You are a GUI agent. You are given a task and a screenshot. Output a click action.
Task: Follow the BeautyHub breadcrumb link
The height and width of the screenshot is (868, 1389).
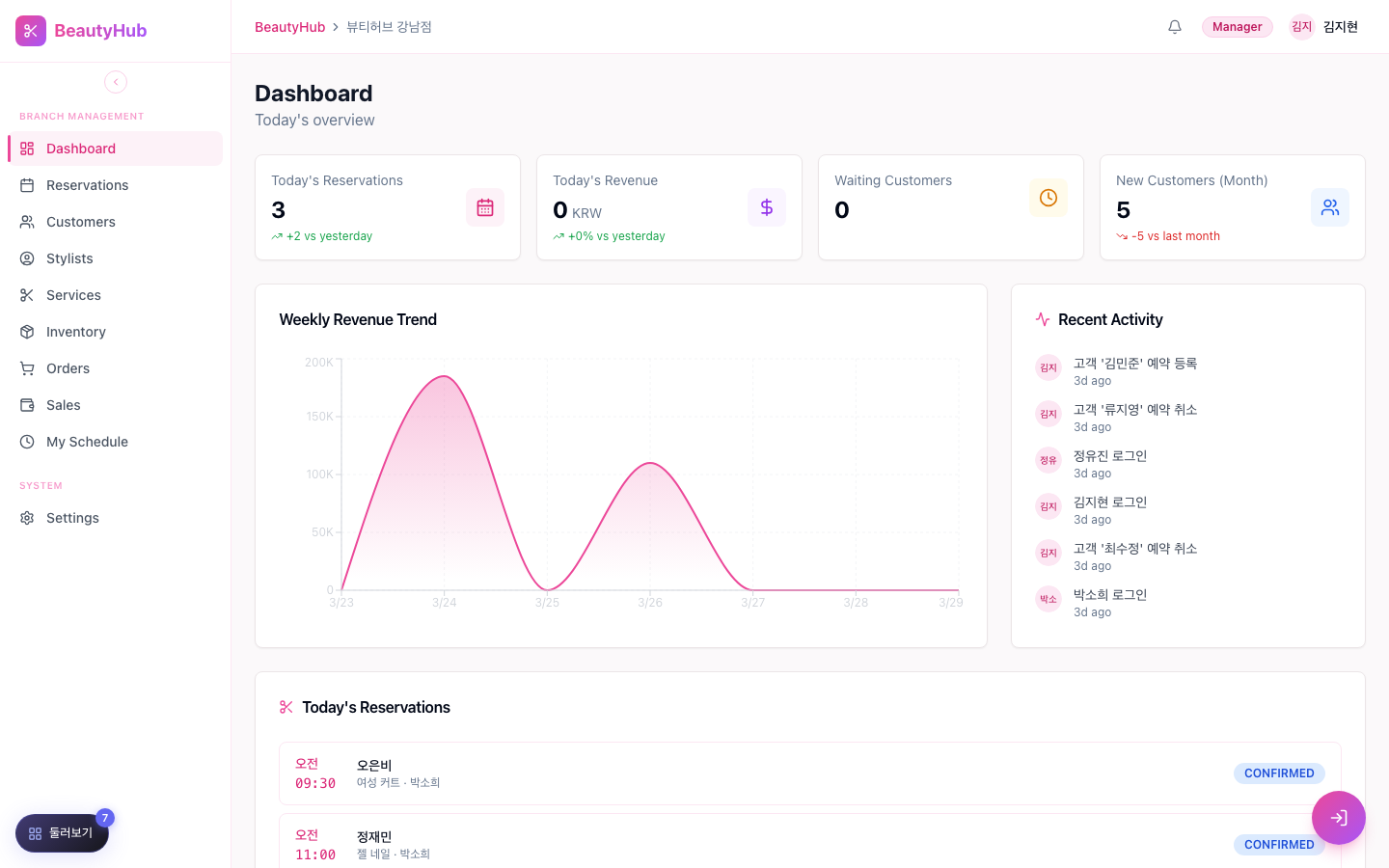click(x=289, y=27)
